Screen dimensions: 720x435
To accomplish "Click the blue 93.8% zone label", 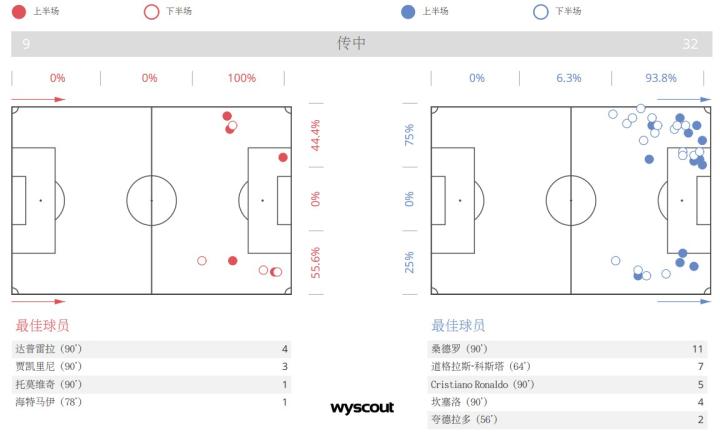I will click(660, 78).
